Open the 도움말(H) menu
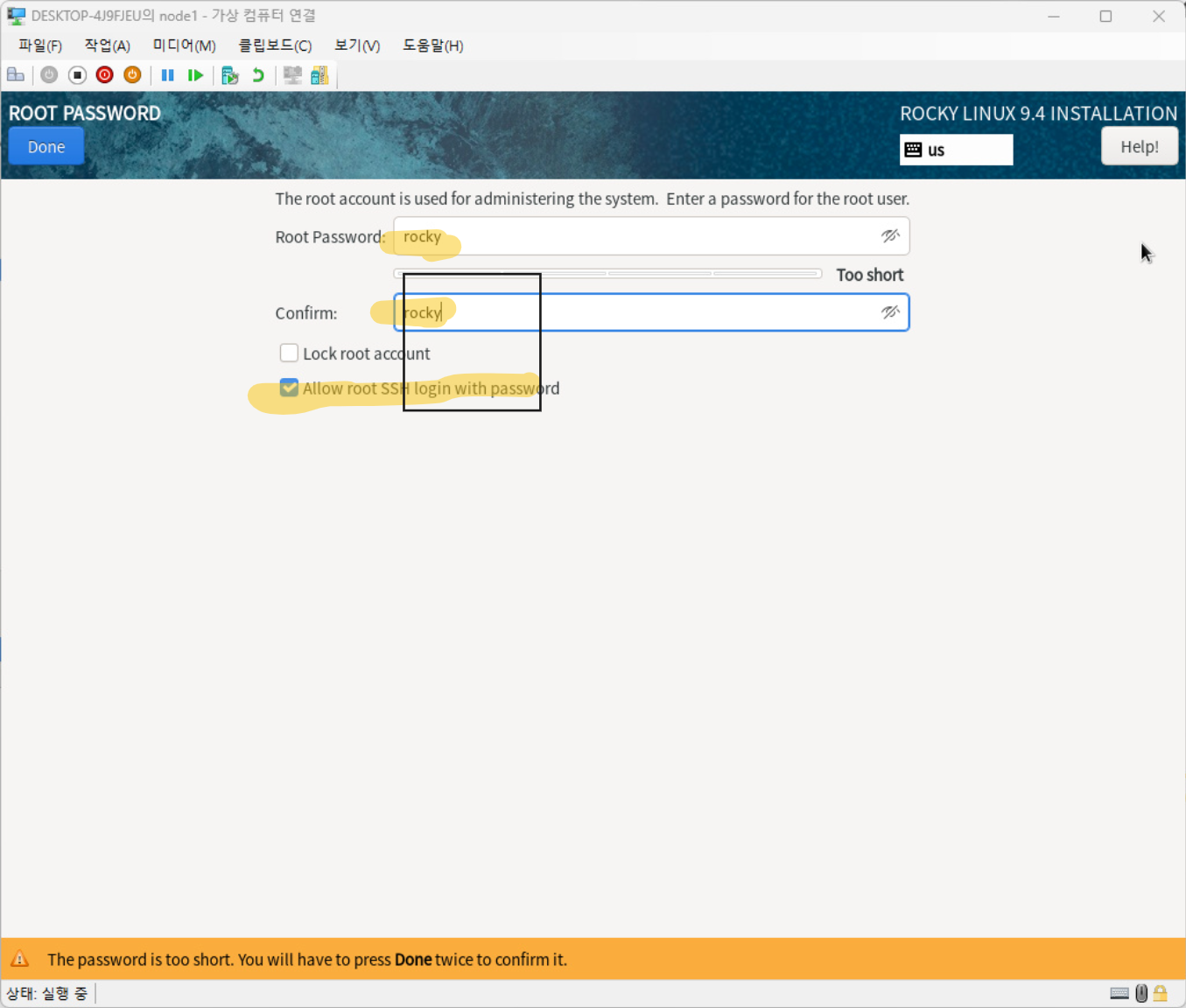Image resolution: width=1186 pixels, height=1008 pixels. pos(433,45)
